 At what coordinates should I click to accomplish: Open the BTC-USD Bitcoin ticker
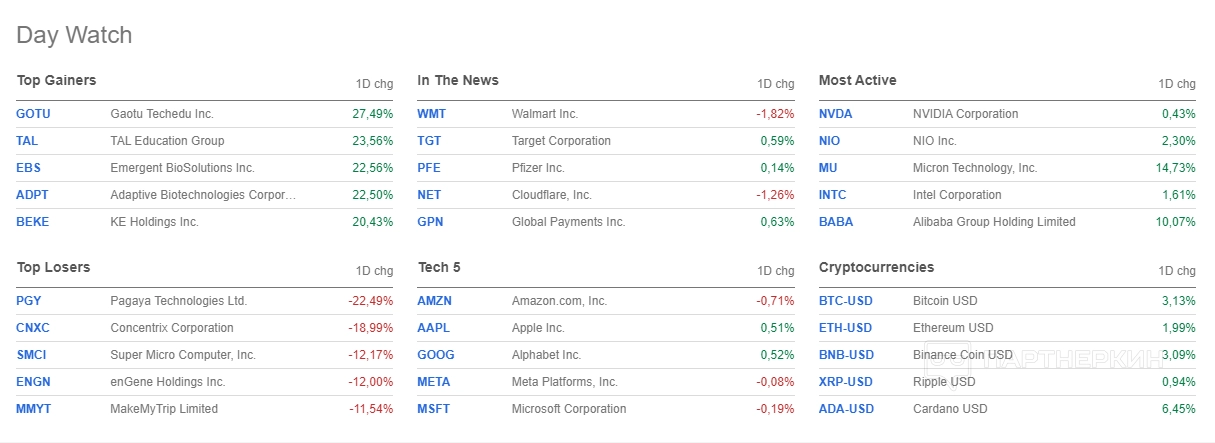click(845, 301)
